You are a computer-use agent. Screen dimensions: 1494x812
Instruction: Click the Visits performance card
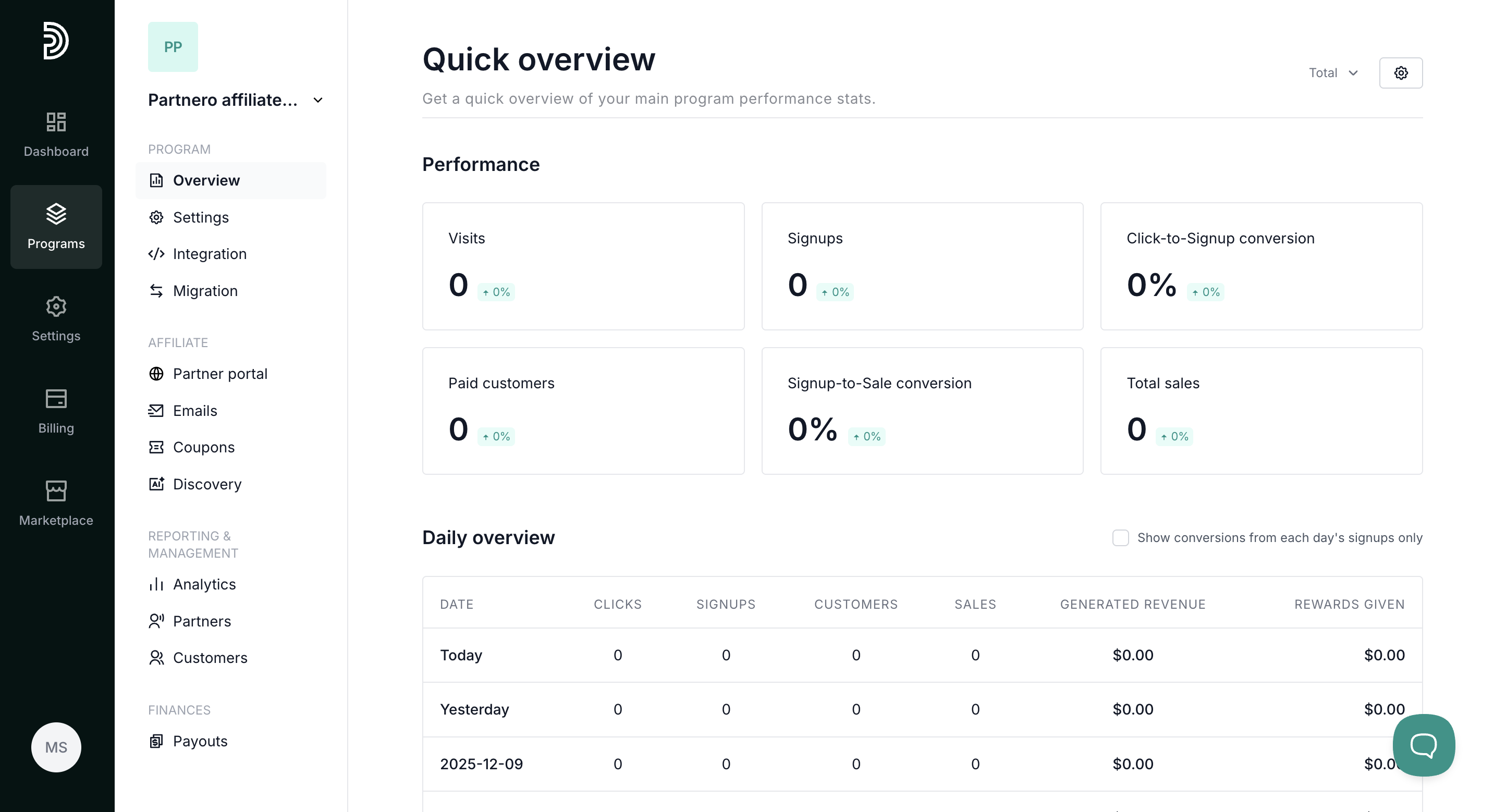coord(583,266)
